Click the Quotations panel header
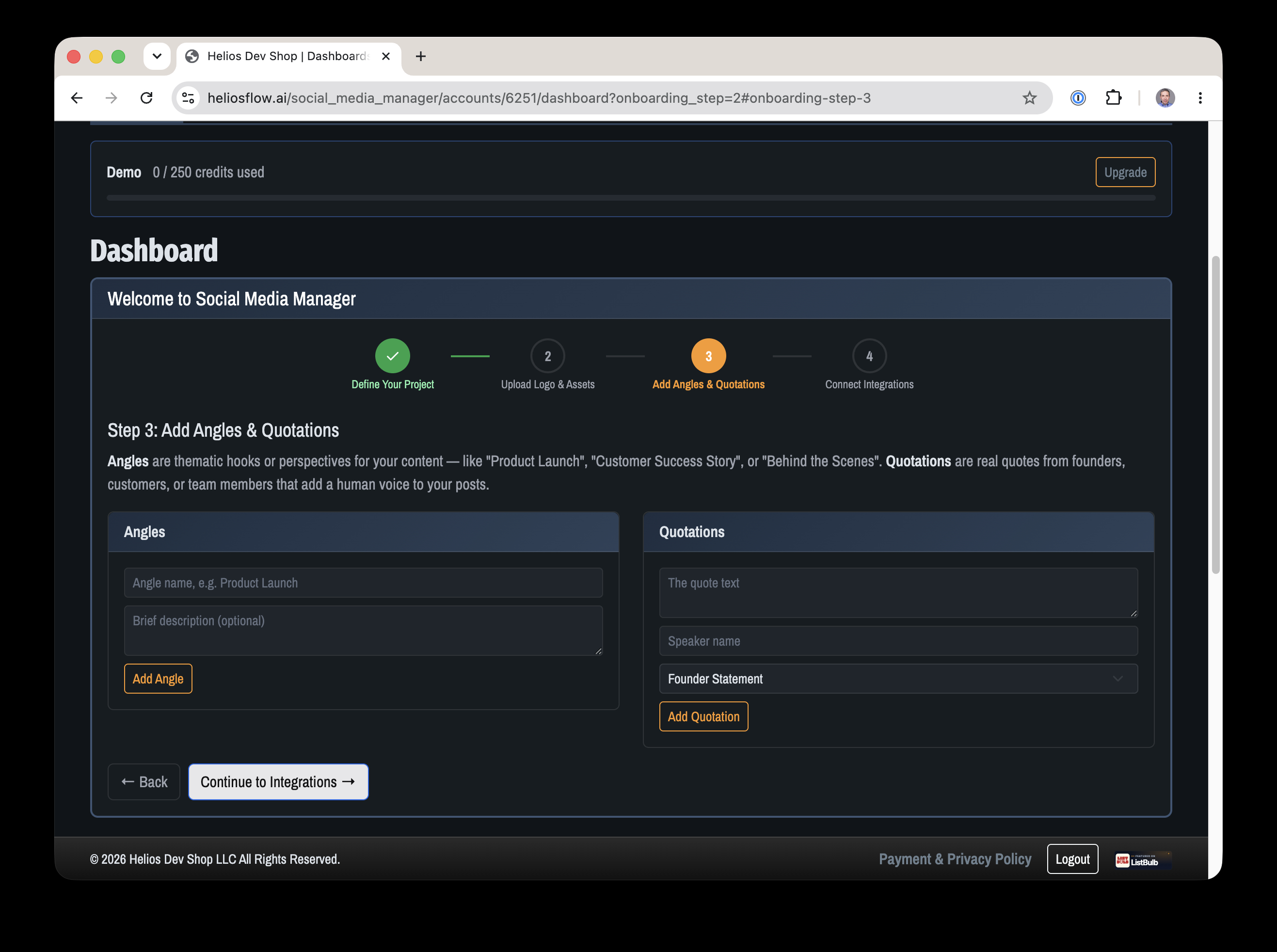The width and height of the screenshot is (1277, 952). pos(898,532)
